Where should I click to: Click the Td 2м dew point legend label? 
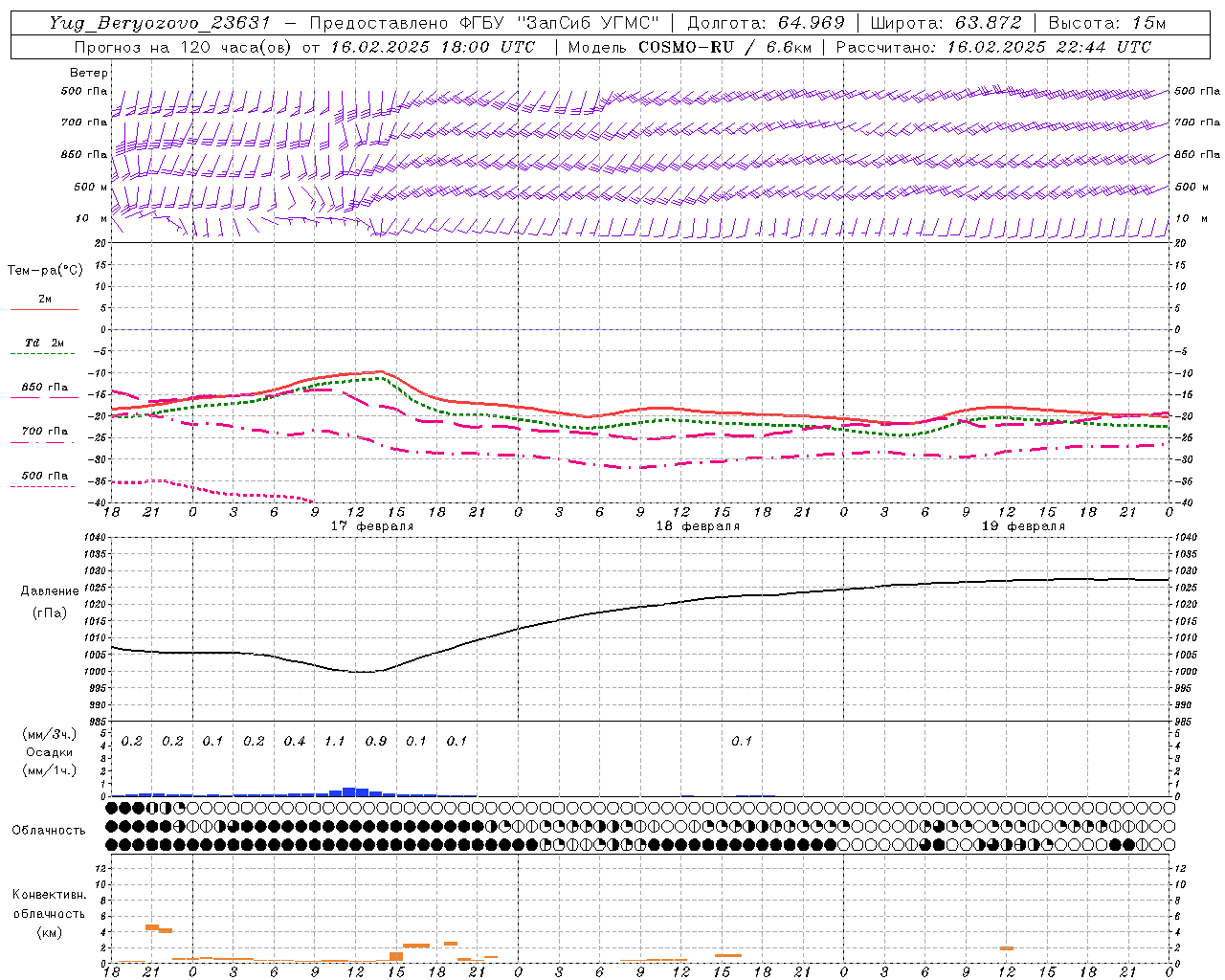point(45,343)
